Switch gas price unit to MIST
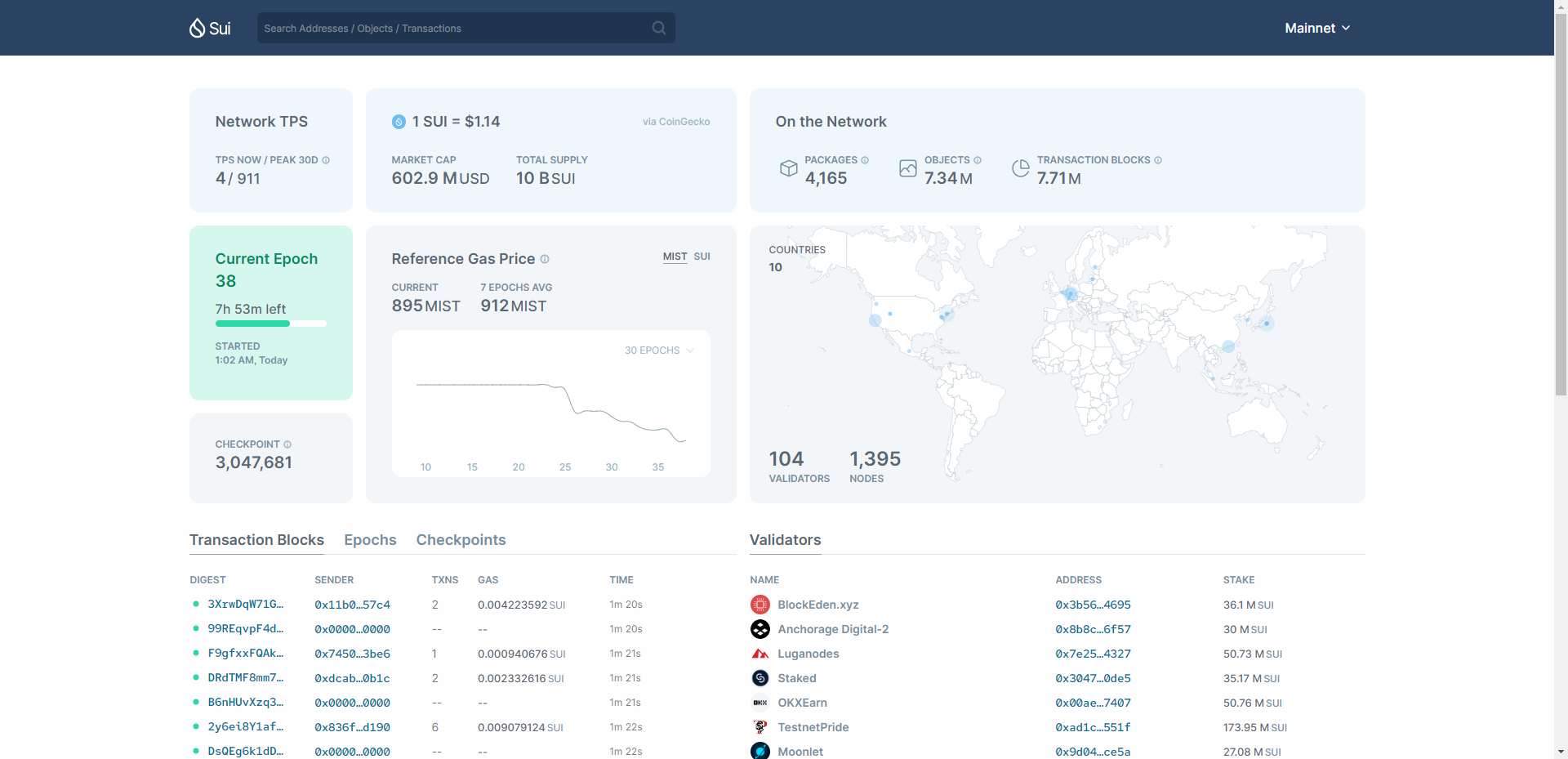 point(675,257)
